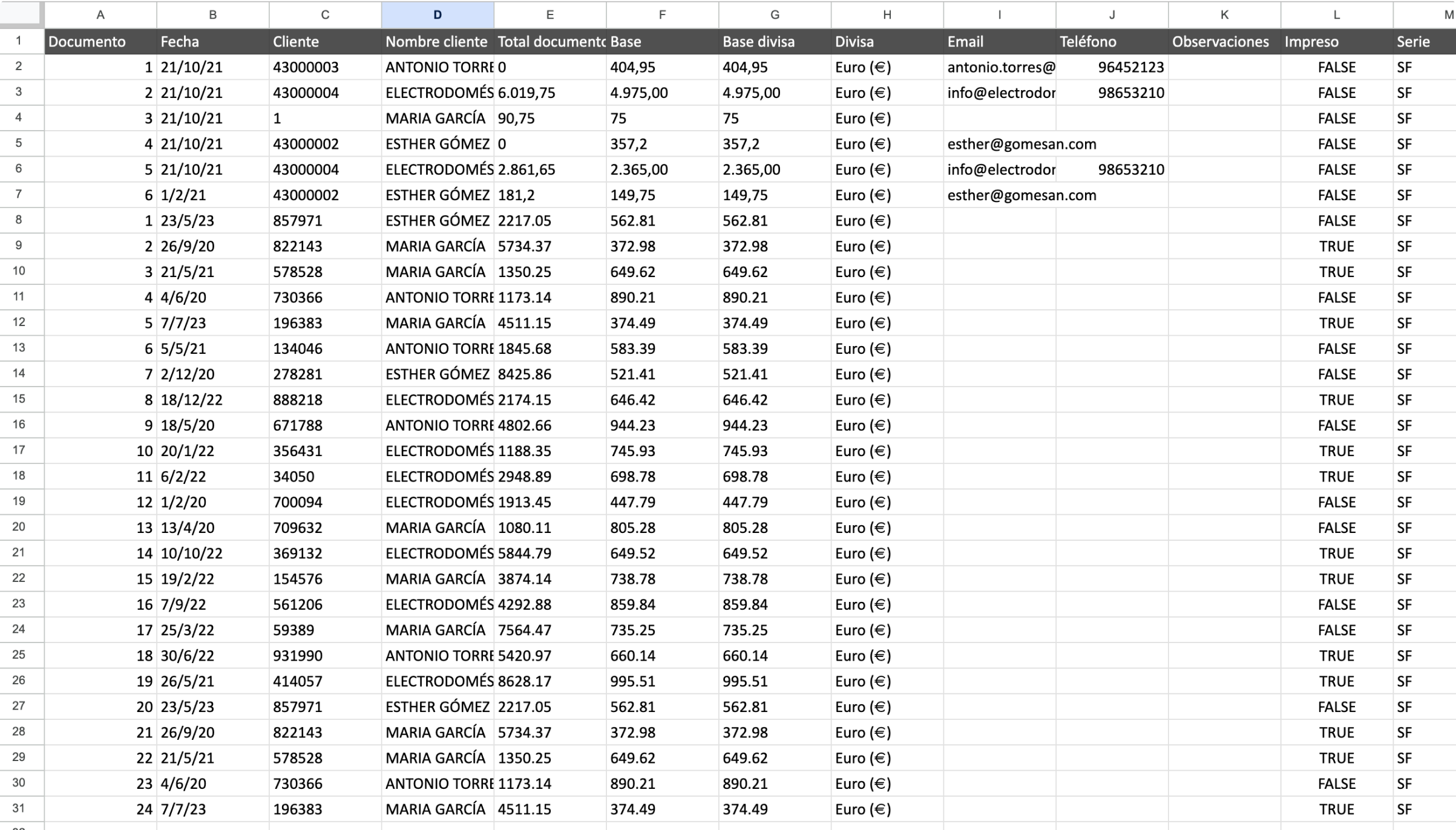Select the Teléfono header cell

tap(1112, 42)
